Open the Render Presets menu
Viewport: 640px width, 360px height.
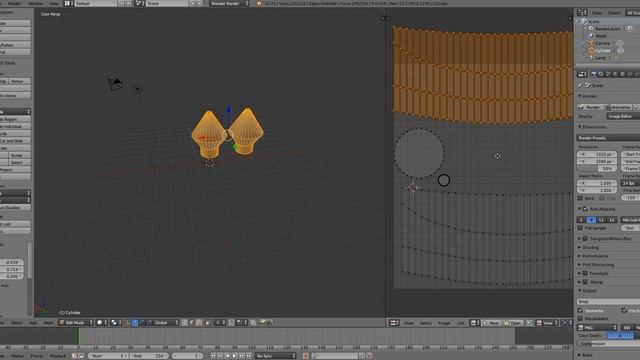click(608, 138)
